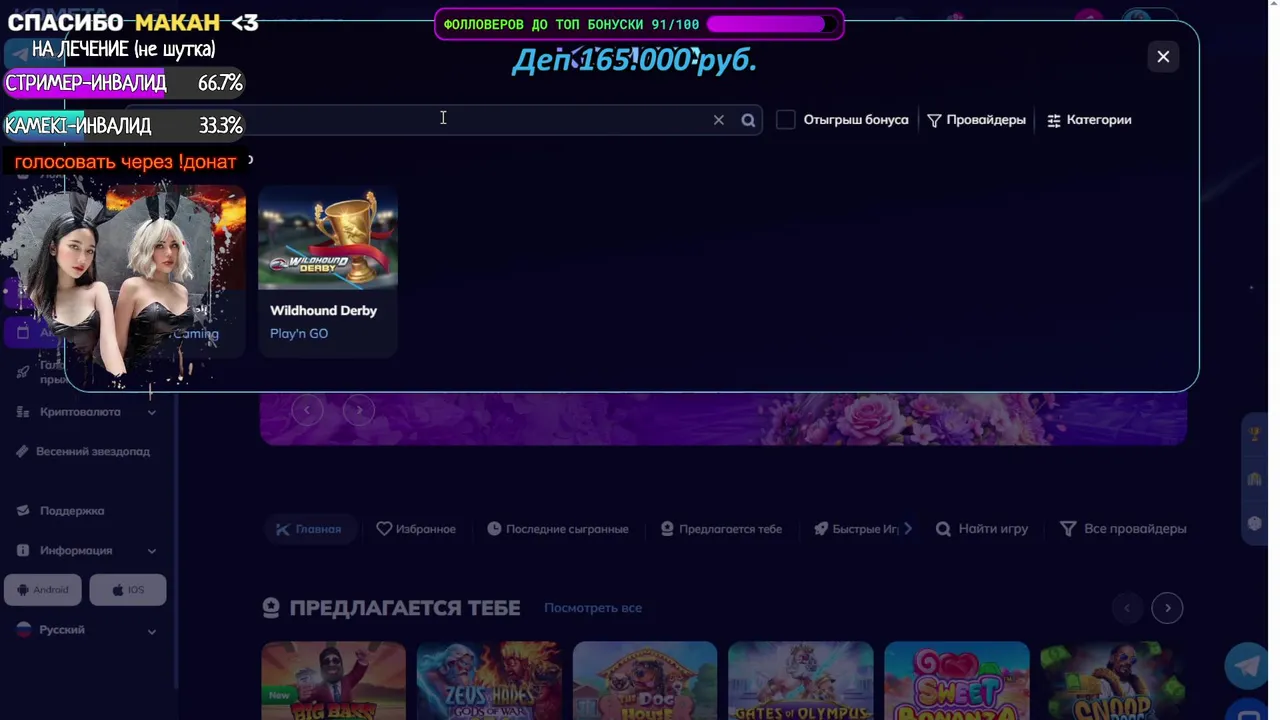Click the trophy icon on right panel

(x=1255, y=434)
